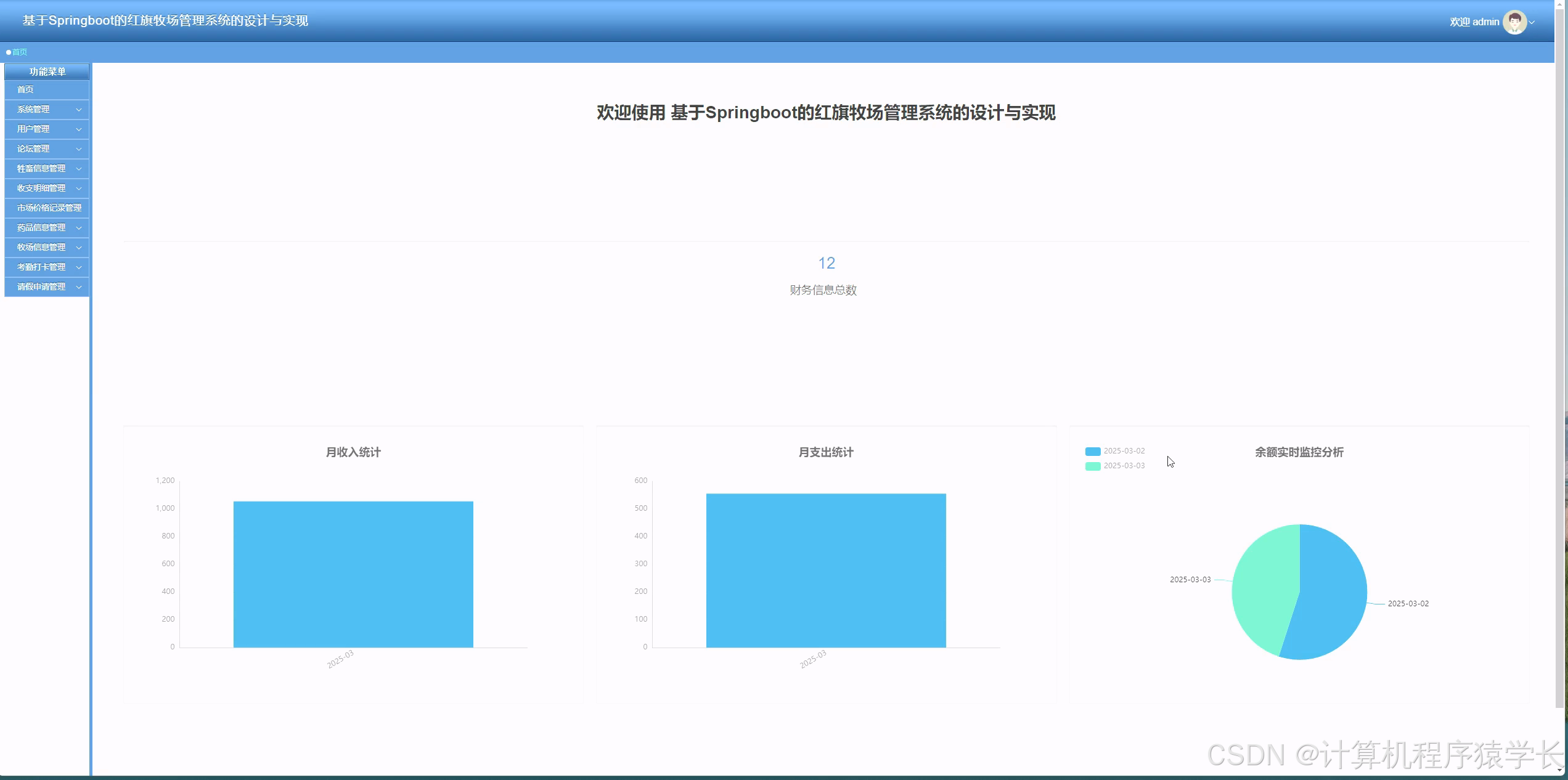This screenshot has height=780, width=1568.
Task: Expand 牧场信息管理 chevron icon
Action: (79, 248)
